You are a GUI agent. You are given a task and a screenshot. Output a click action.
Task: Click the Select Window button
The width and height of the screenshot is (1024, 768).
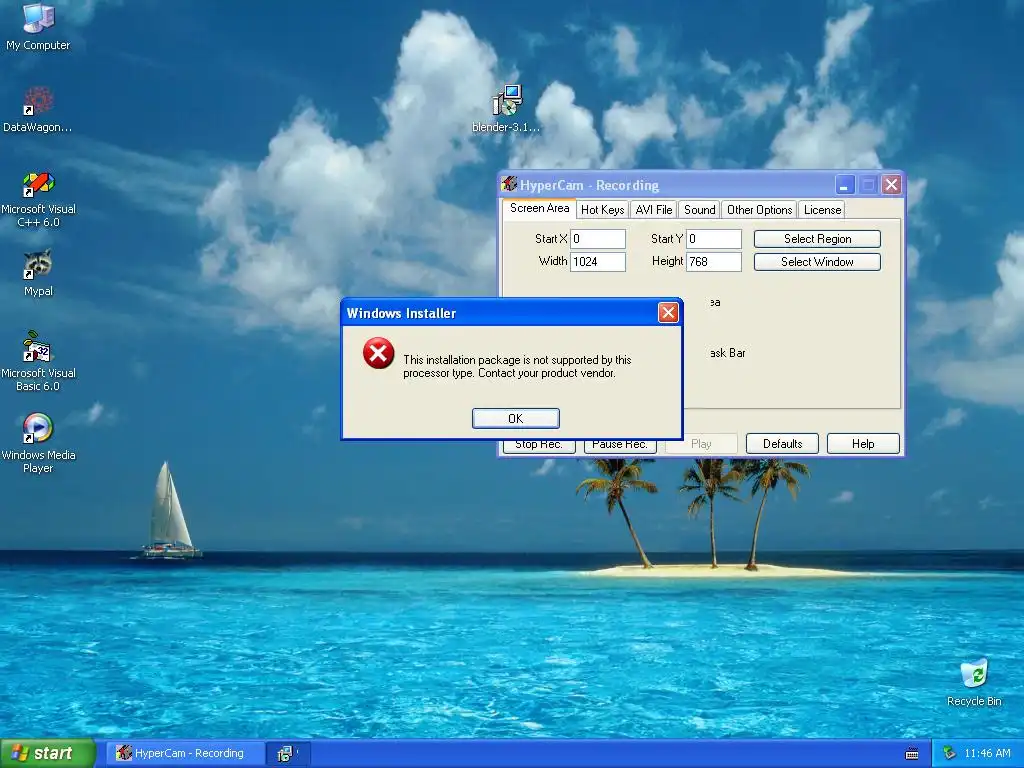(x=817, y=262)
